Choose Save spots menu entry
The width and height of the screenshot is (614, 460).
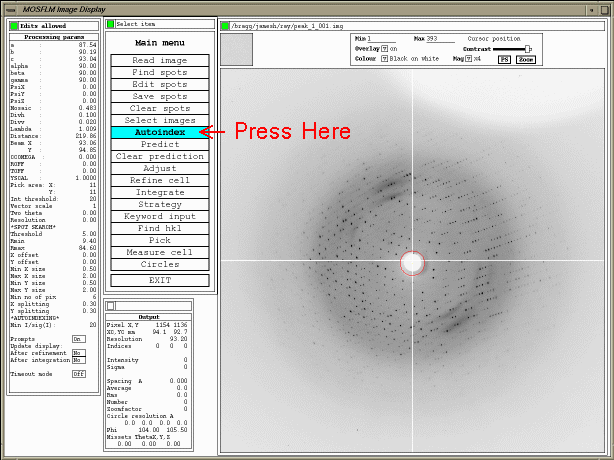(160, 96)
